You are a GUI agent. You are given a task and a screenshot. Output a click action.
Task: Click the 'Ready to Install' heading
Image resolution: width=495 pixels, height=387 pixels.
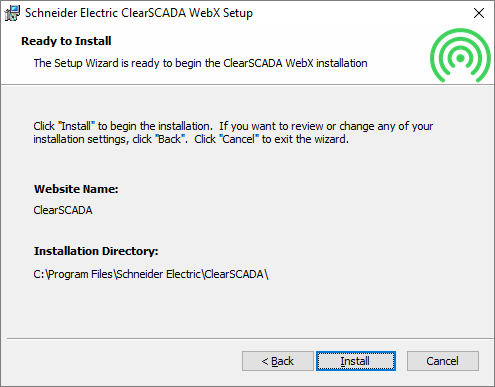(x=66, y=41)
